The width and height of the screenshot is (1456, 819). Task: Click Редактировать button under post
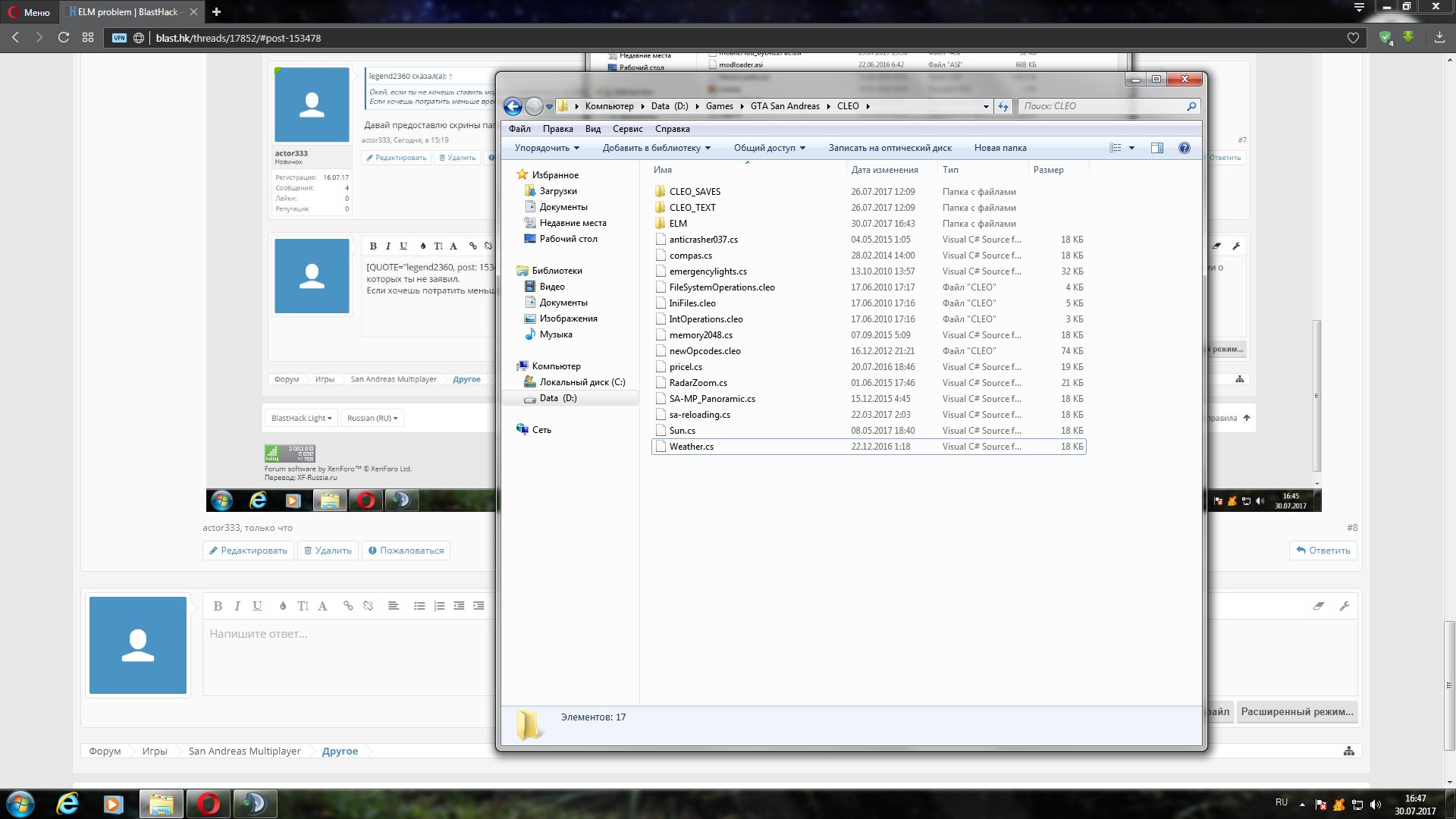pos(248,551)
